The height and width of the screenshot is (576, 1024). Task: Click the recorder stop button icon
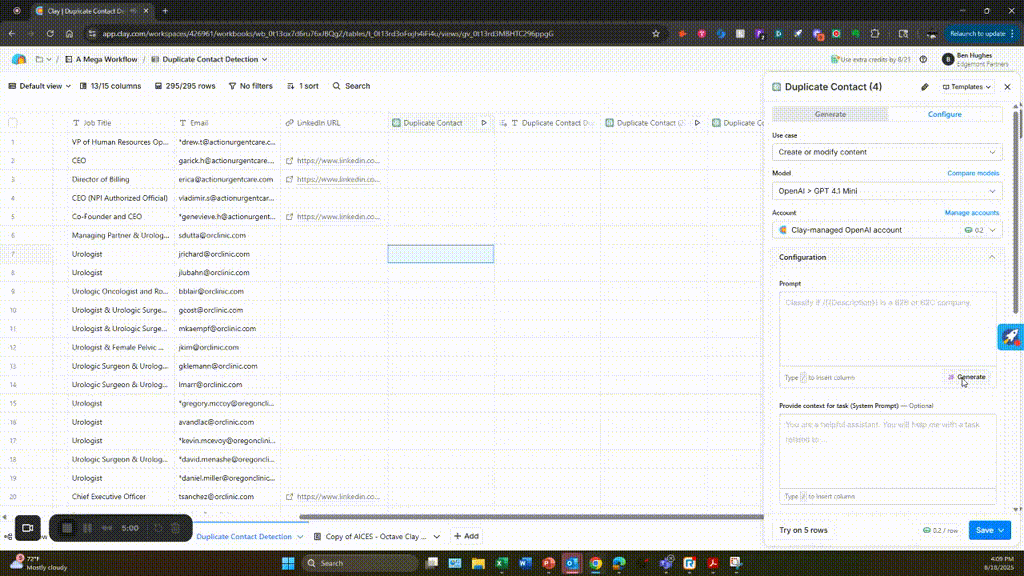coord(67,528)
